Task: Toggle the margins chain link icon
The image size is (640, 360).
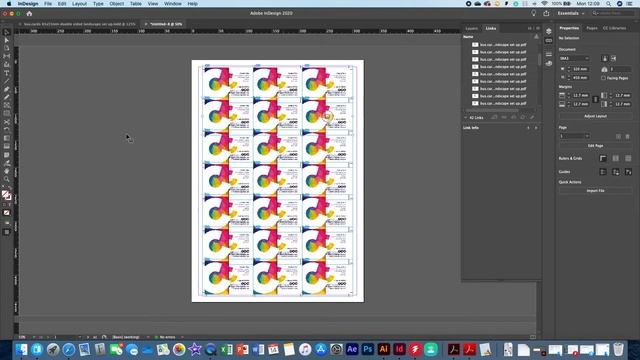Action: click(x=595, y=100)
